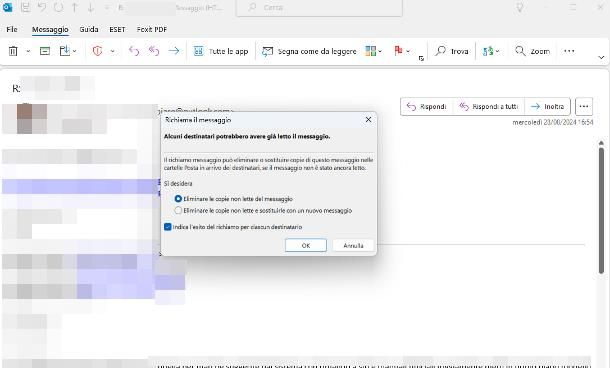Click the Outlook app icon in title bar

(x=7, y=7)
